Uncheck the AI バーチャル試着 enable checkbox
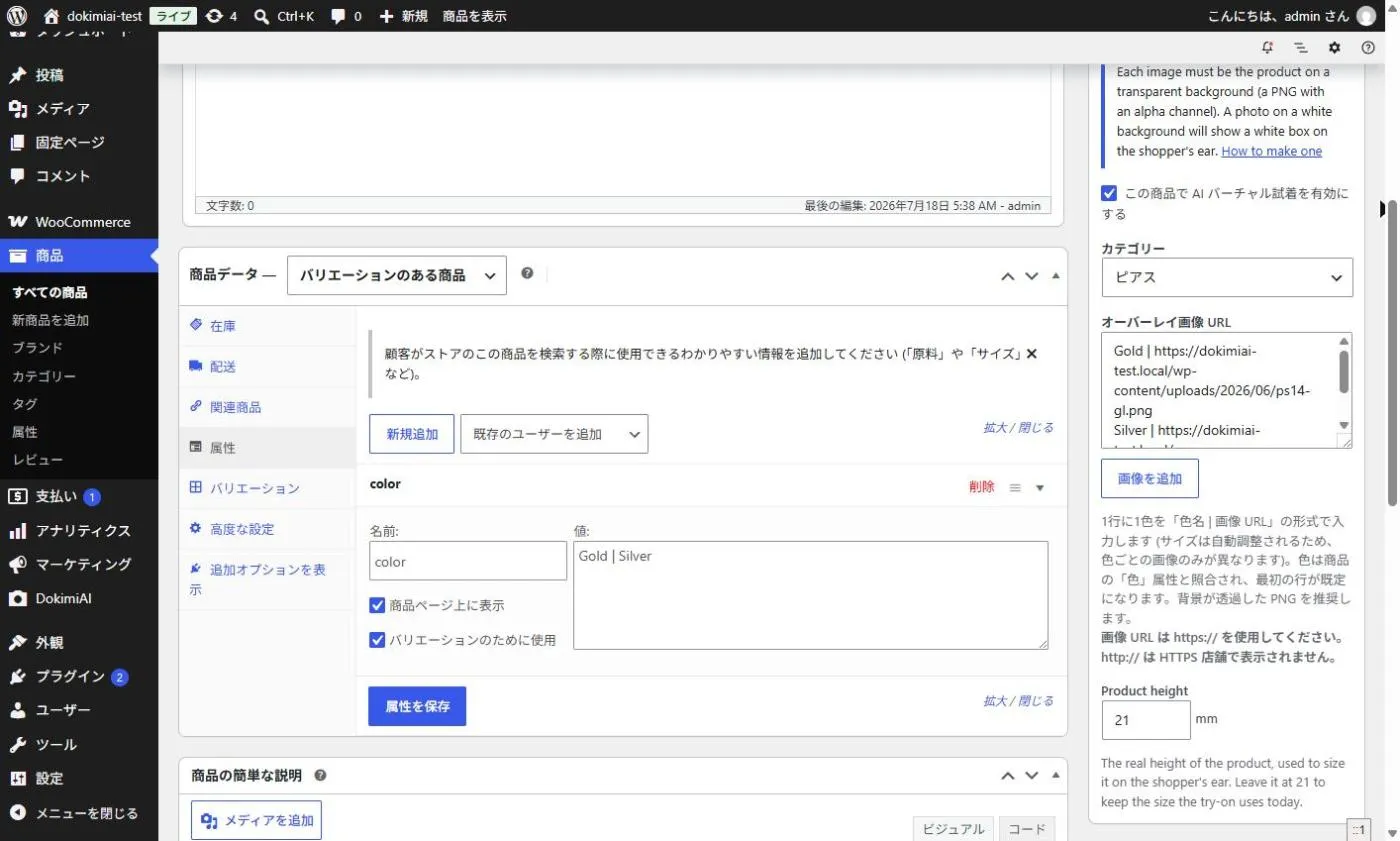This screenshot has height=841, width=1400. (1109, 193)
